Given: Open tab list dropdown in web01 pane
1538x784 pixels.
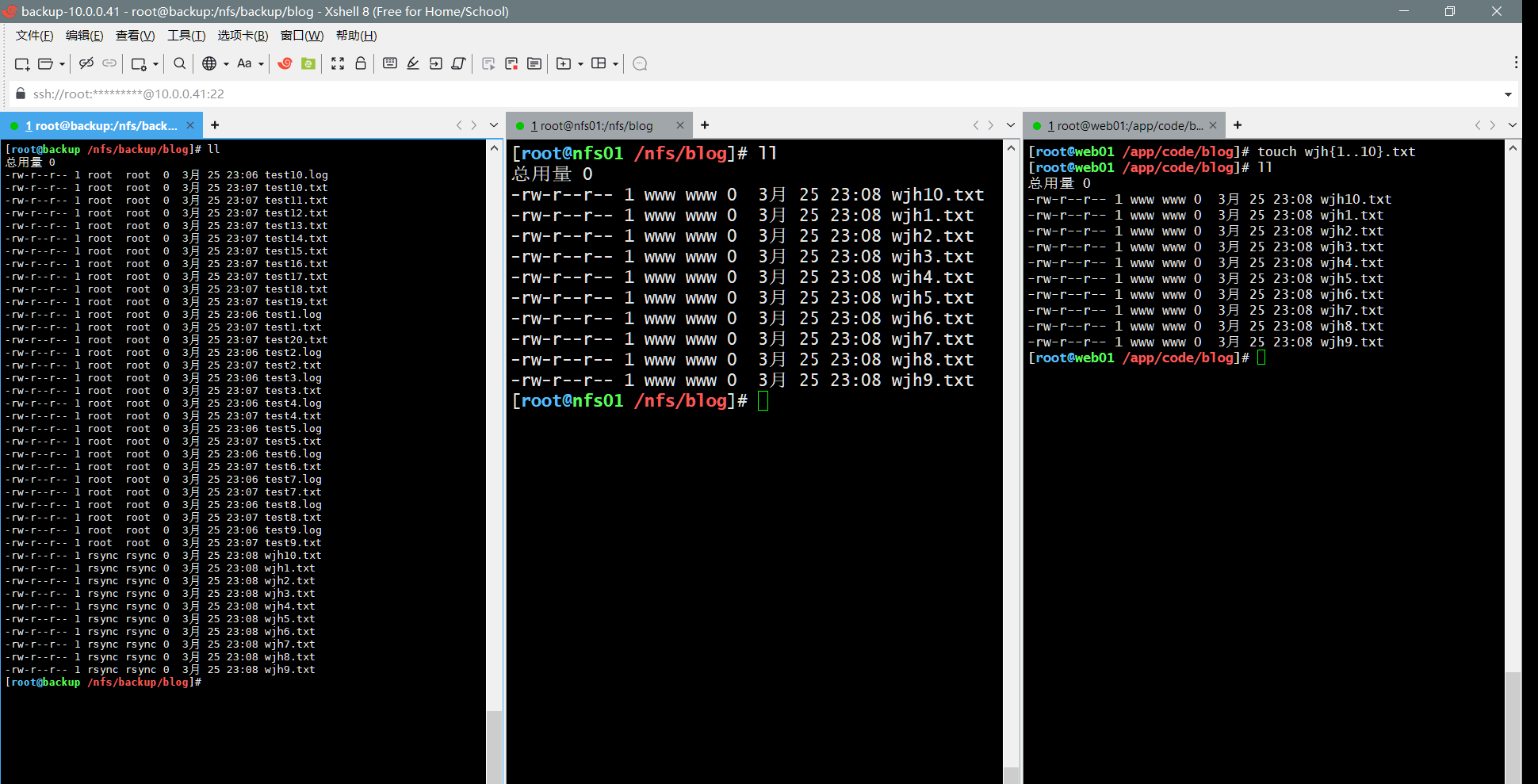Looking at the screenshot, I should pos(1513,125).
